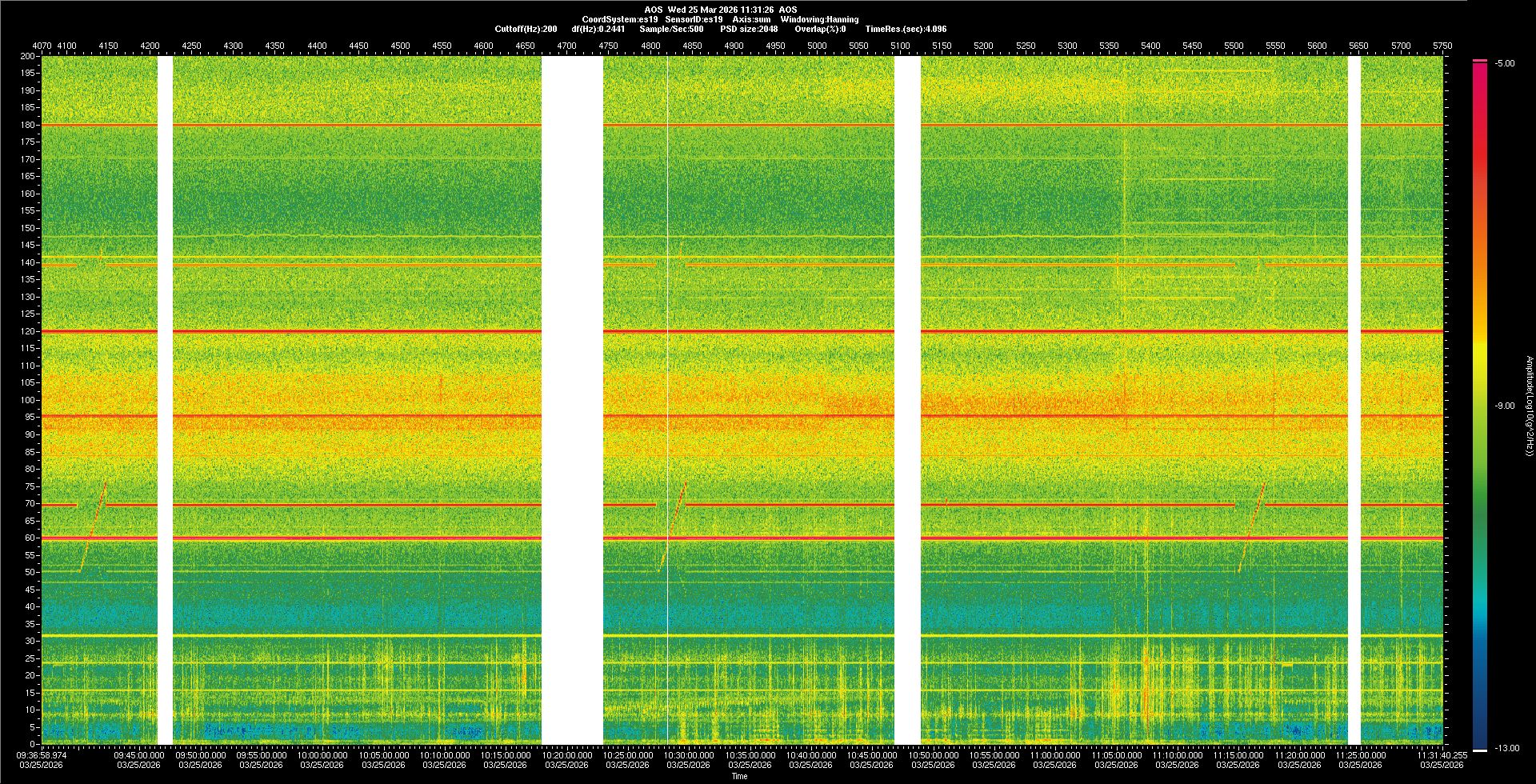Select the 10:00:00.000 time axis label
The width and height of the screenshot is (1536, 784).
coord(322,755)
